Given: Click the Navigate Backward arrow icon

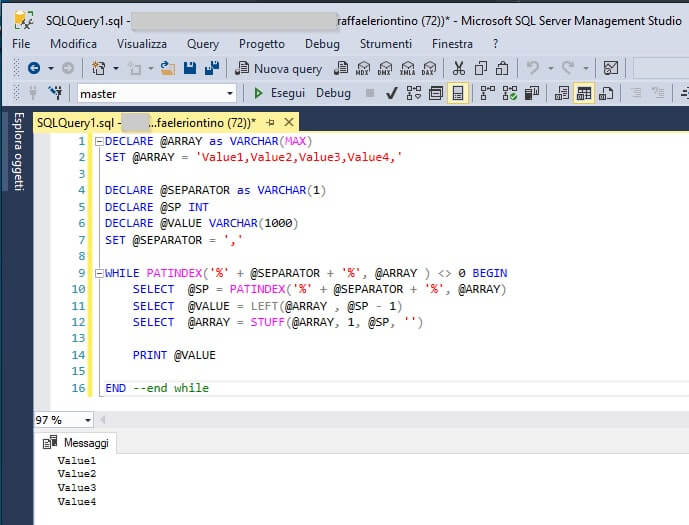Looking at the screenshot, I should [x=34, y=68].
